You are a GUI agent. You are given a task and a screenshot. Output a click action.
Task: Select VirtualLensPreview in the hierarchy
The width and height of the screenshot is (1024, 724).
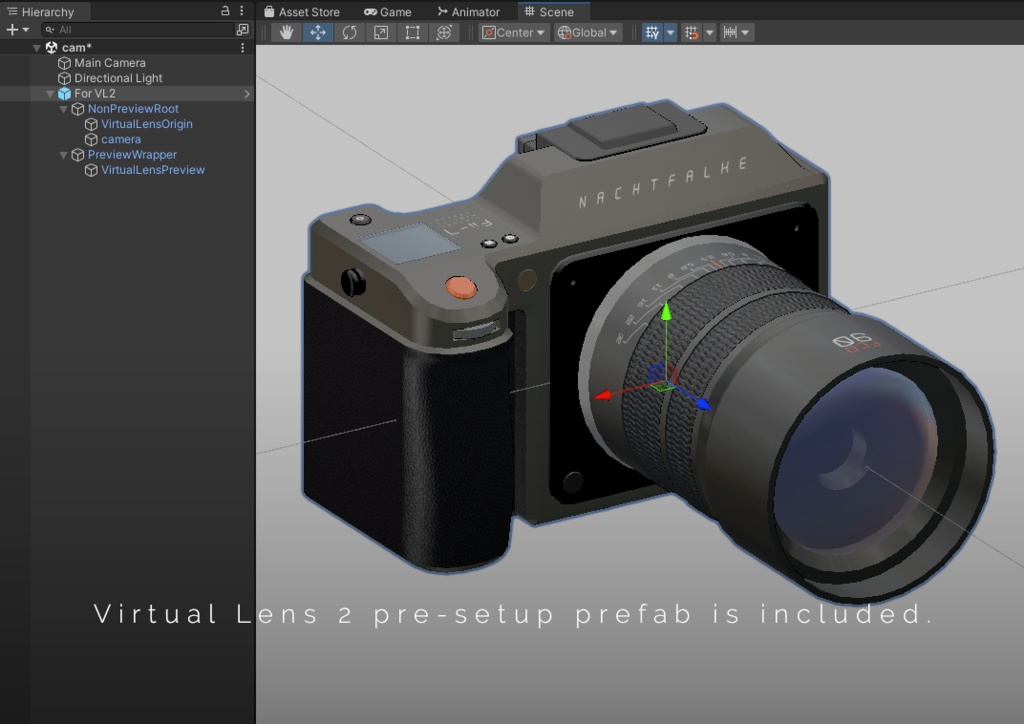(153, 170)
